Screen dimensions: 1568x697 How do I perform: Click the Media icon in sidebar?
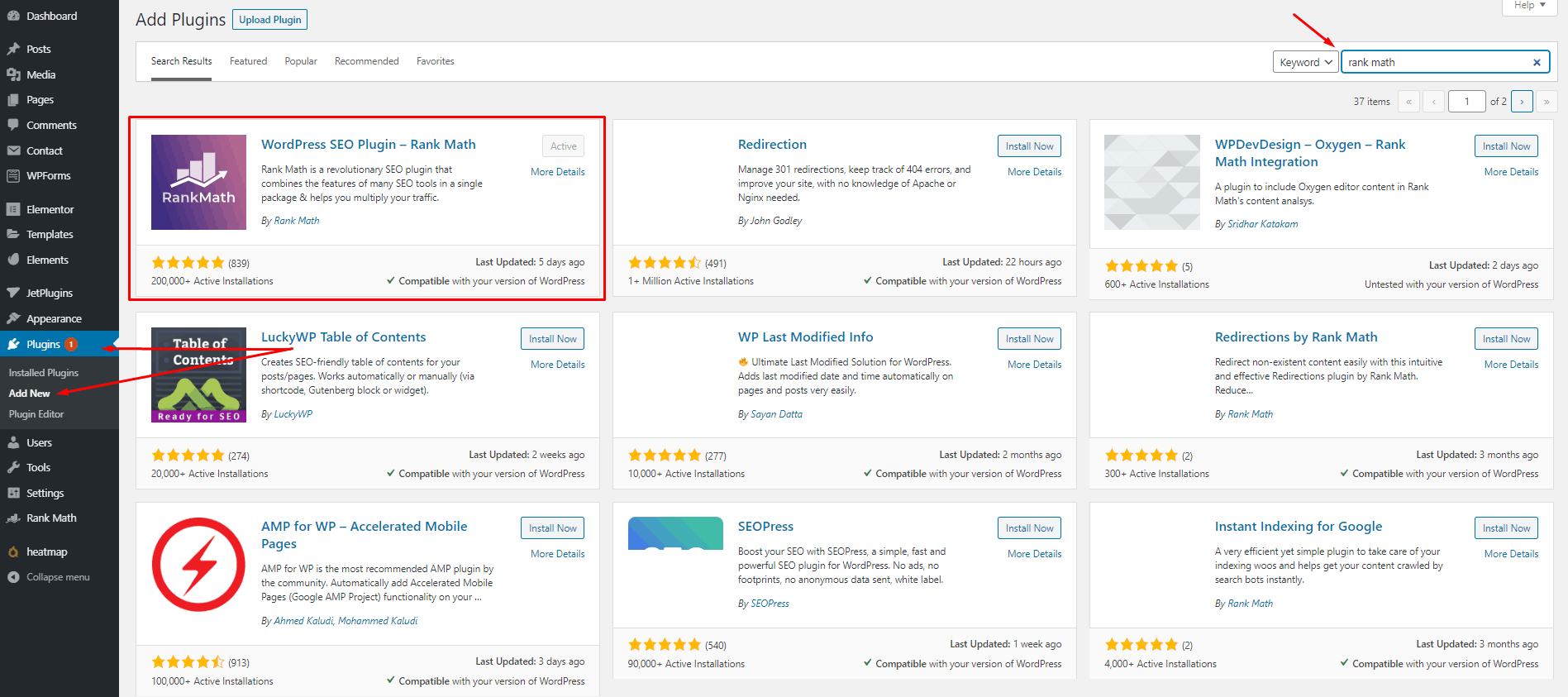click(x=13, y=74)
